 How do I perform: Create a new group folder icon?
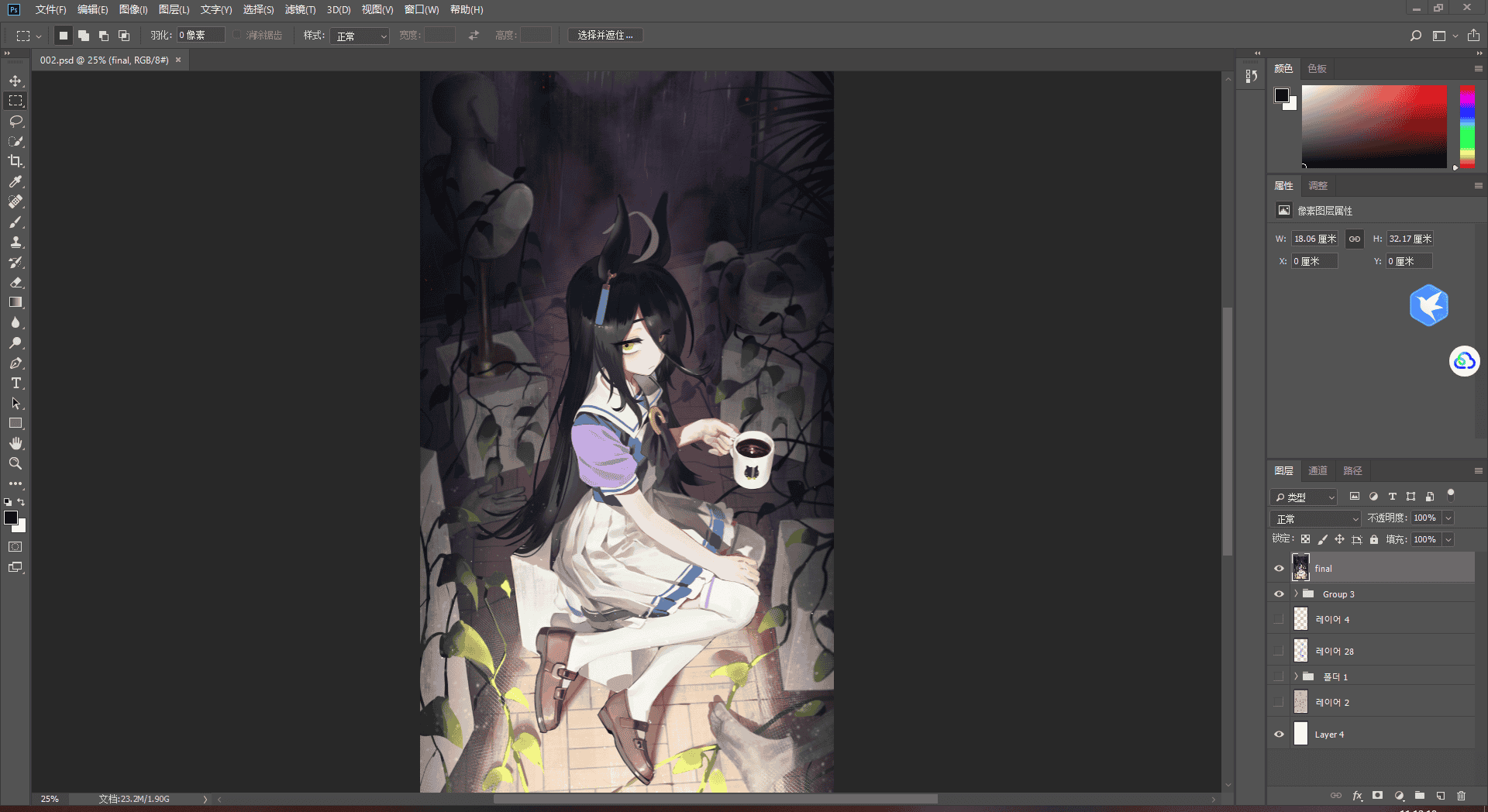(1420, 796)
